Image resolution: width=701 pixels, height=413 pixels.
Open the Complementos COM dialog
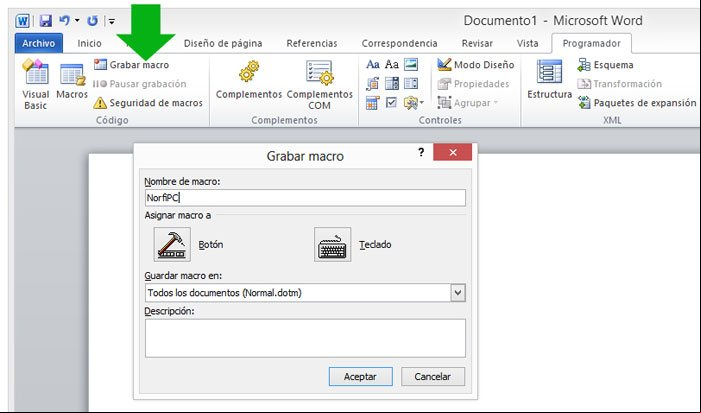point(319,85)
